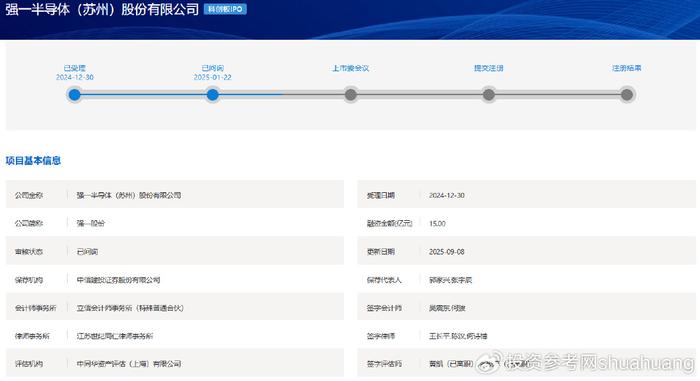Select the 评估机构 field label
This screenshot has height=381, width=700.
coord(29,364)
